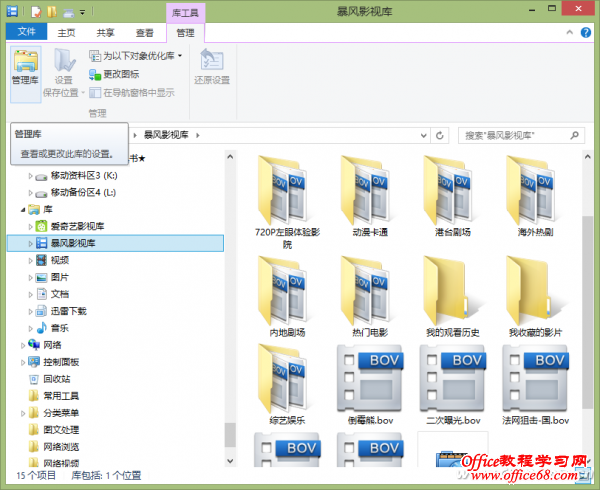Switch to the 管理 (Manage) tab
Screen dimensions: 600x490
click(x=185, y=33)
